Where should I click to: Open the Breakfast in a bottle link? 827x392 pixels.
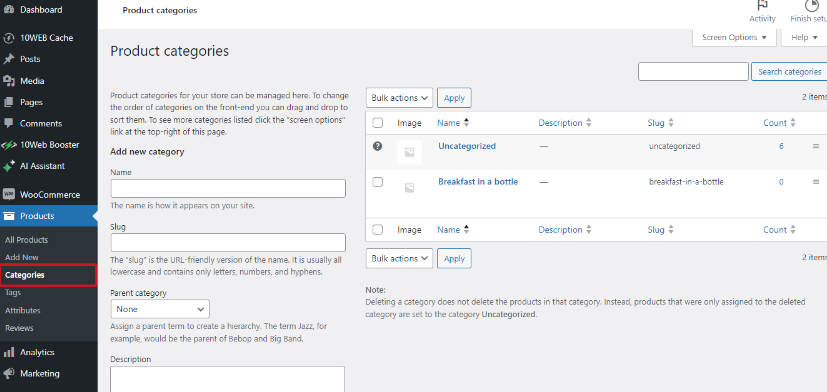[x=478, y=182]
